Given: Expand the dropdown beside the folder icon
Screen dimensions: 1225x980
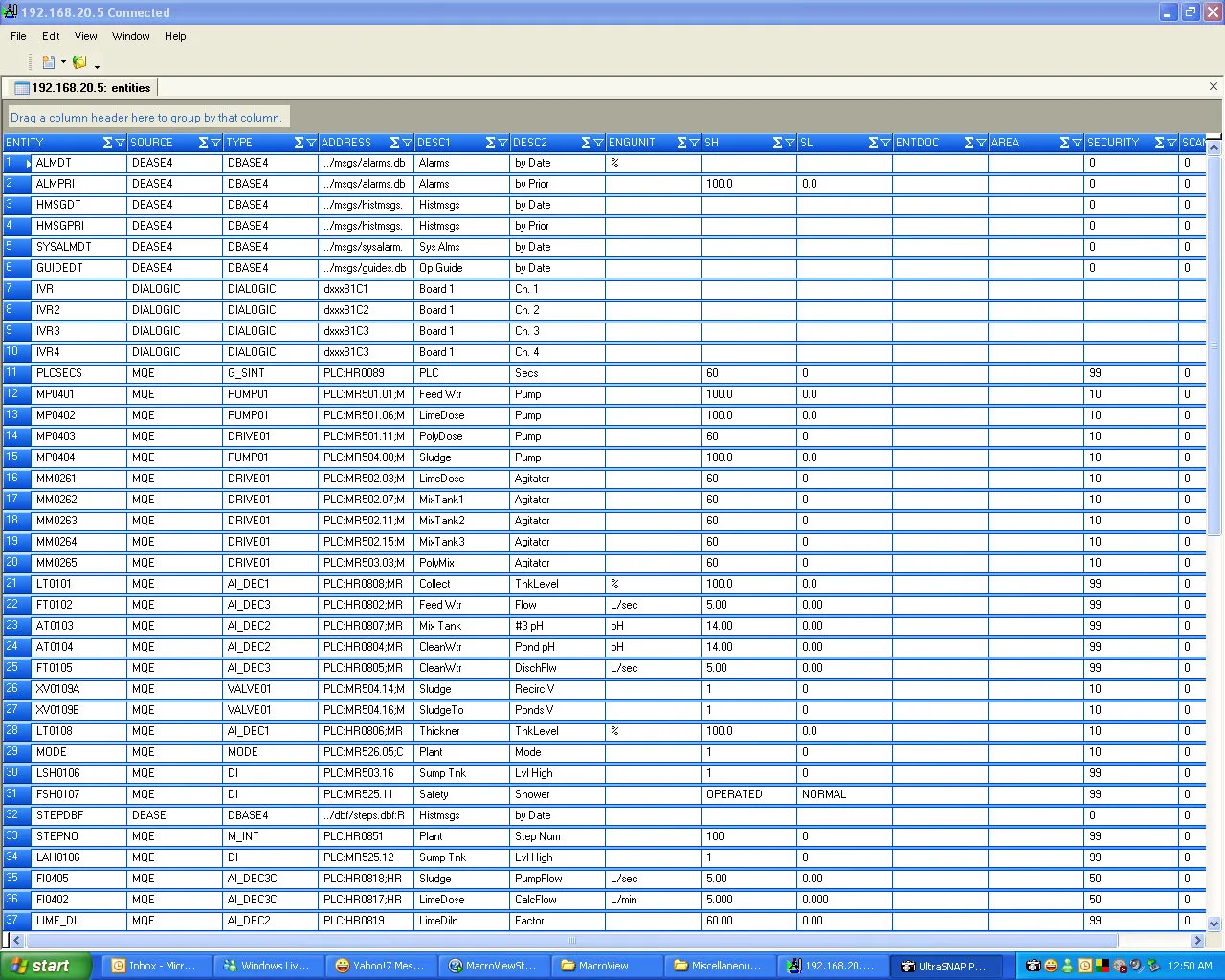Looking at the screenshot, I should [96, 64].
